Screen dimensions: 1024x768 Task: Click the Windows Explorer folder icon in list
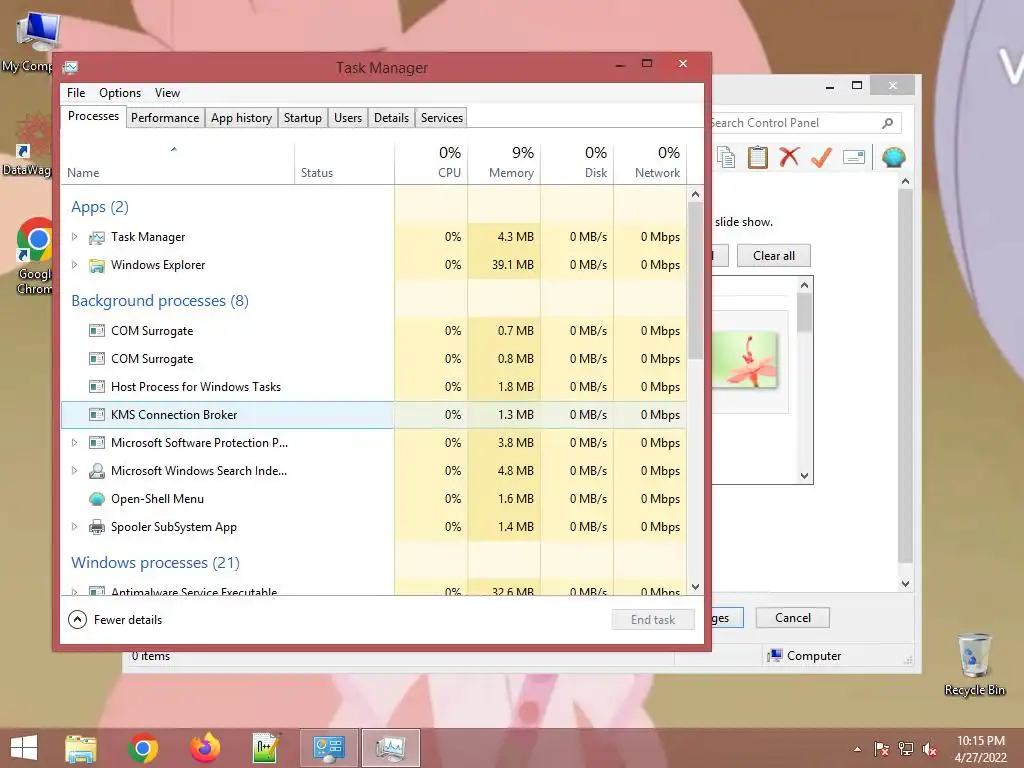pos(97,265)
